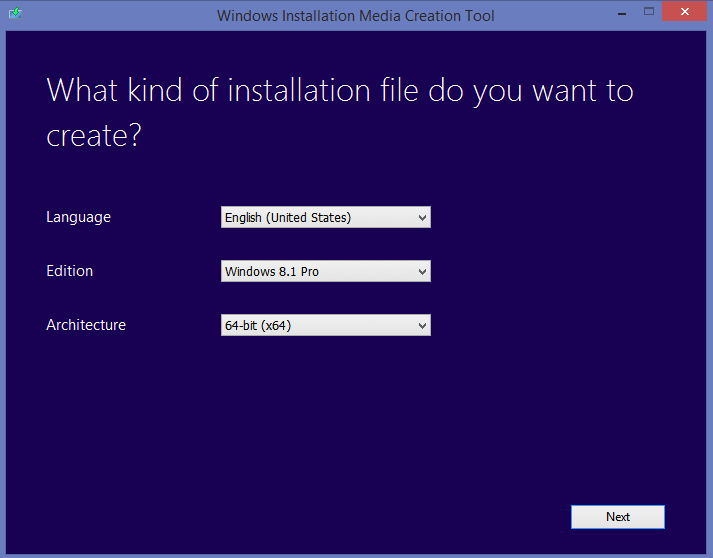Click the window title text in title bar

click(x=356, y=15)
